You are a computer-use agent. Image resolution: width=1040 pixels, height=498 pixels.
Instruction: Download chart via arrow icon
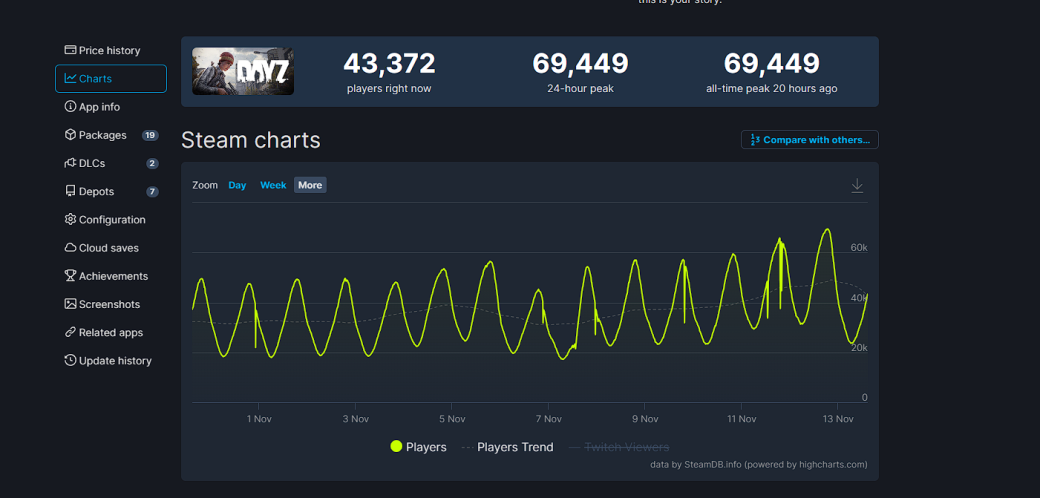coord(857,186)
